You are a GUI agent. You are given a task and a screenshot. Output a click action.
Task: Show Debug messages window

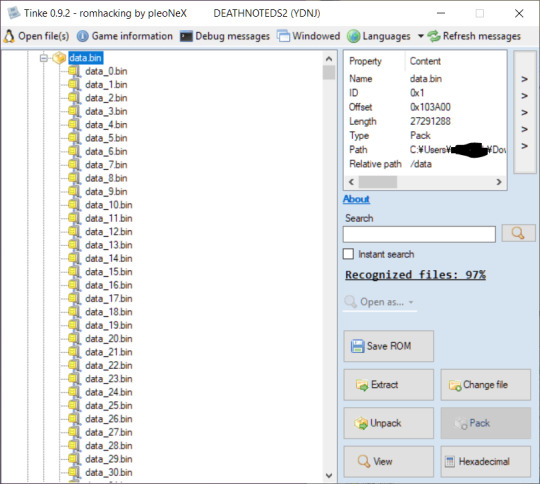(x=225, y=36)
